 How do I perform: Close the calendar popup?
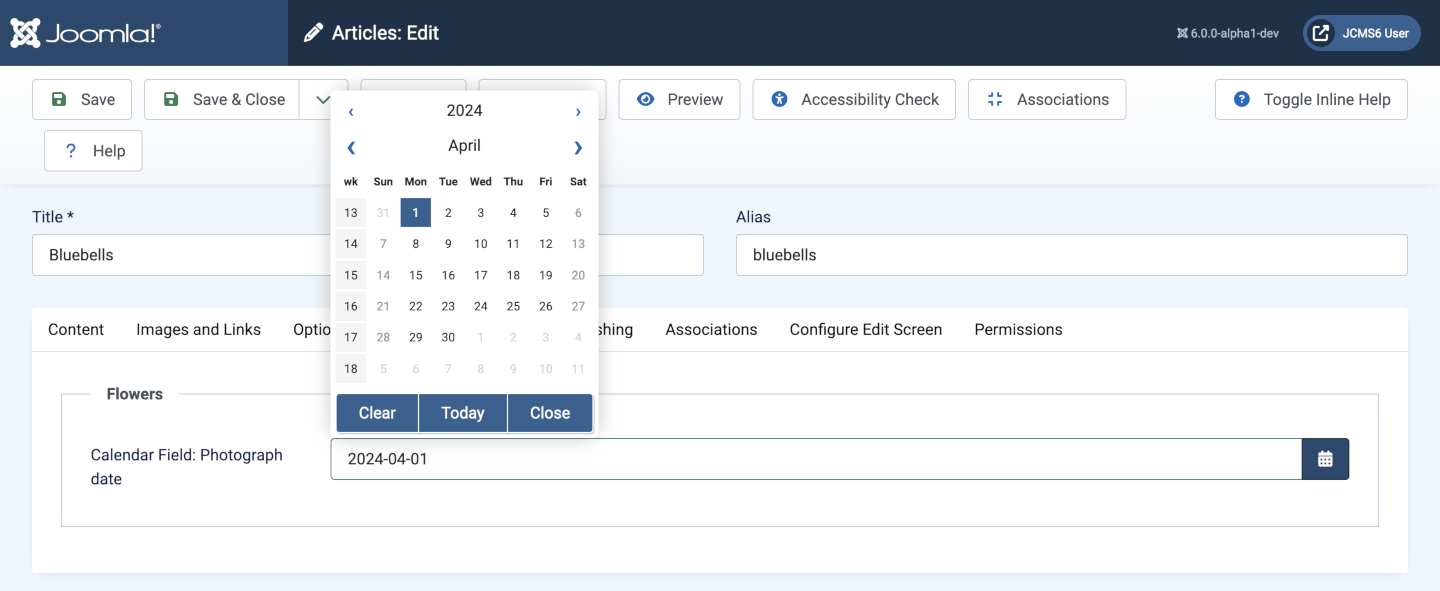[549, 412]
